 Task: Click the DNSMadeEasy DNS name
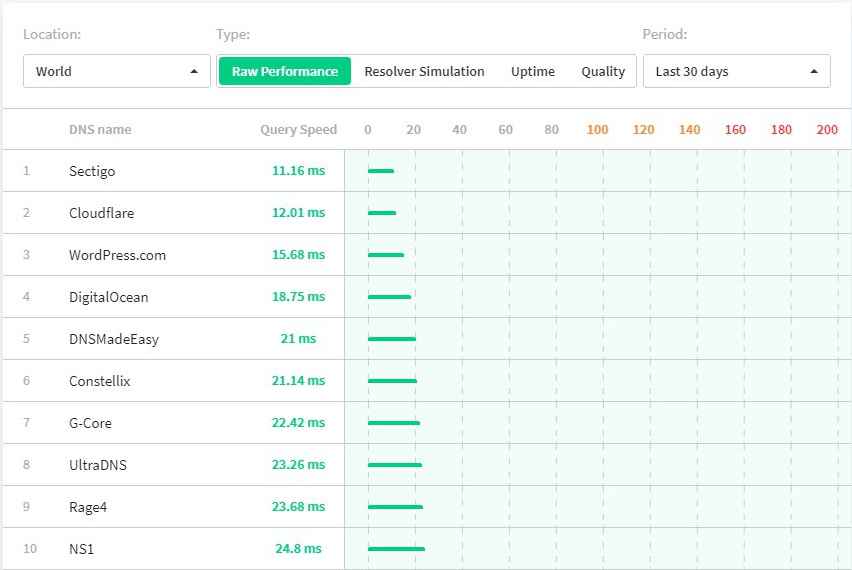point(114,339)
